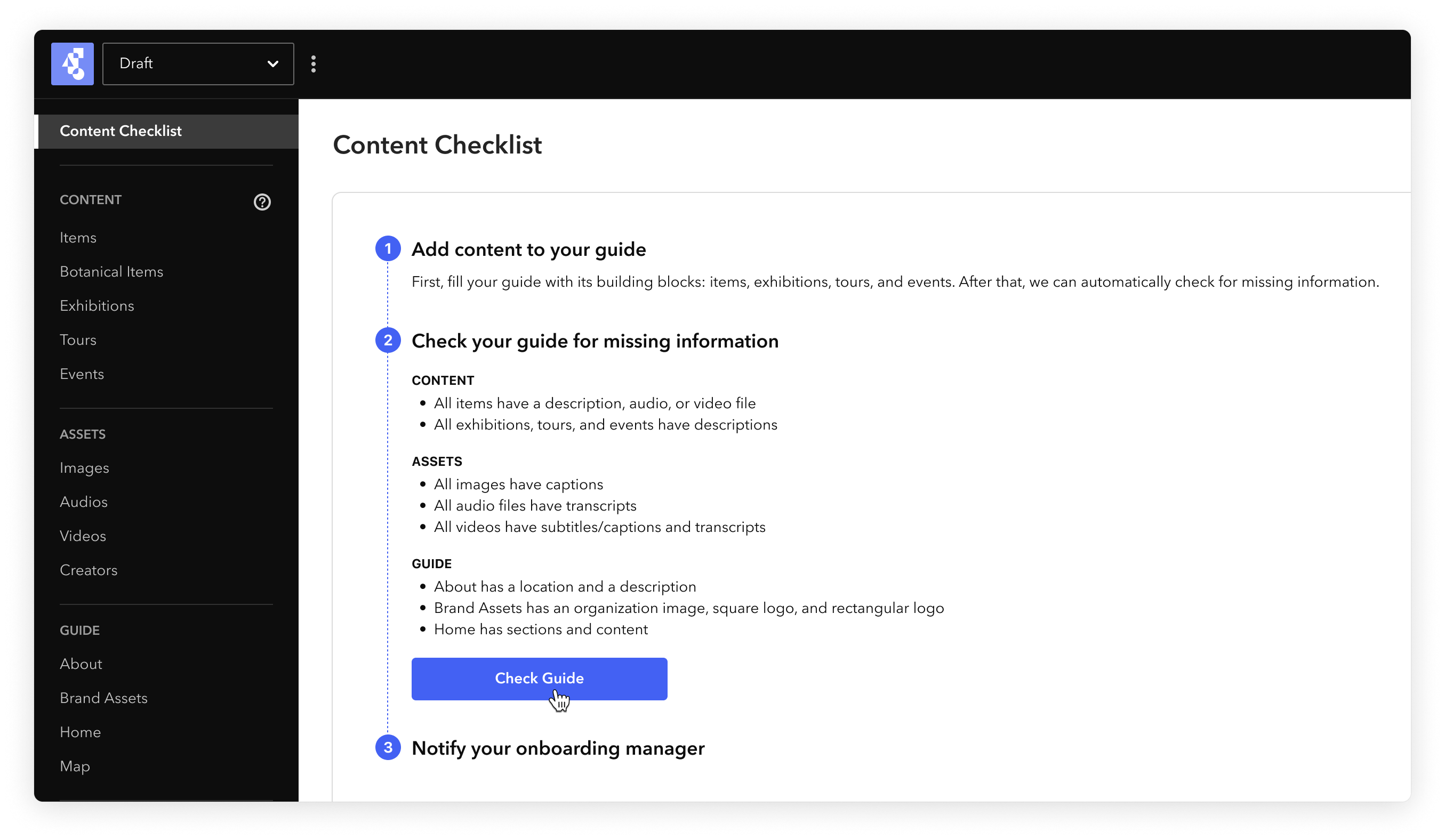Click the Draft dropdown chevron arrow
Image resolution: width=1445 pixels, height=840 pixels.
pyautogui.click(x=273, y=63)
